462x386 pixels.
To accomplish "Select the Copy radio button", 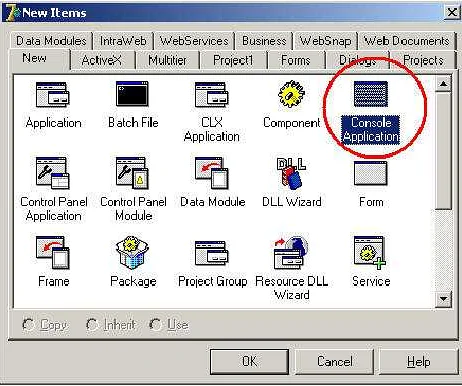I will tap(28, 324).
